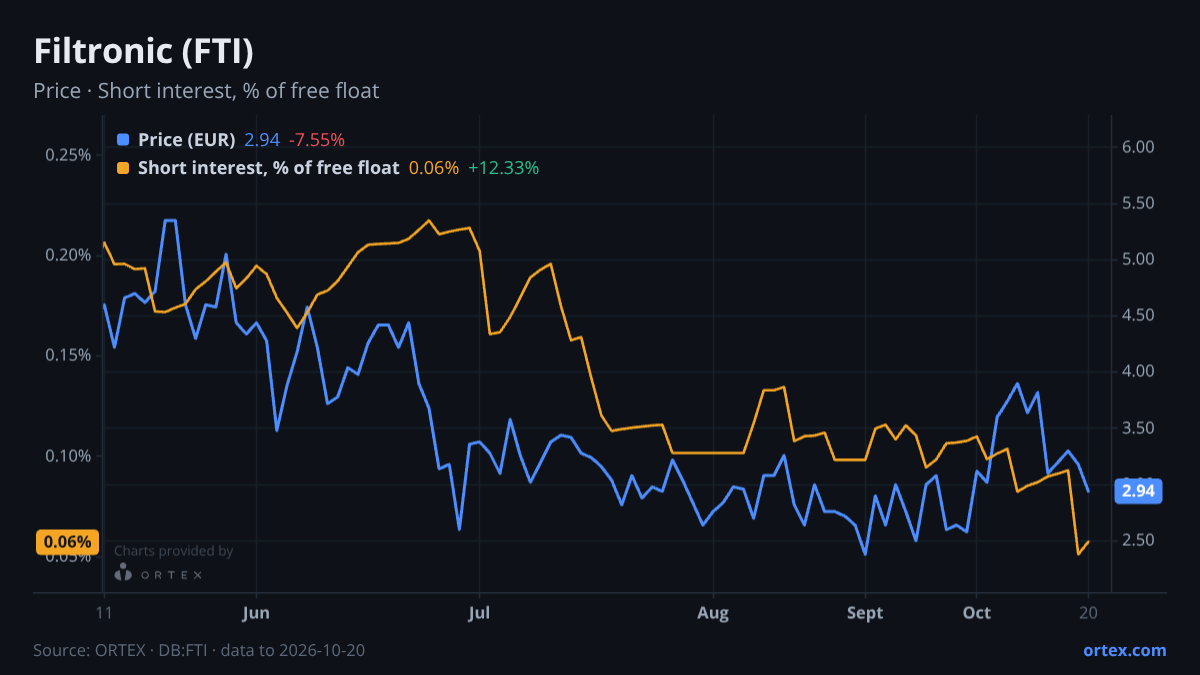
Task: Click the 3.50 right axis label
Action: tap(1139, 428)
